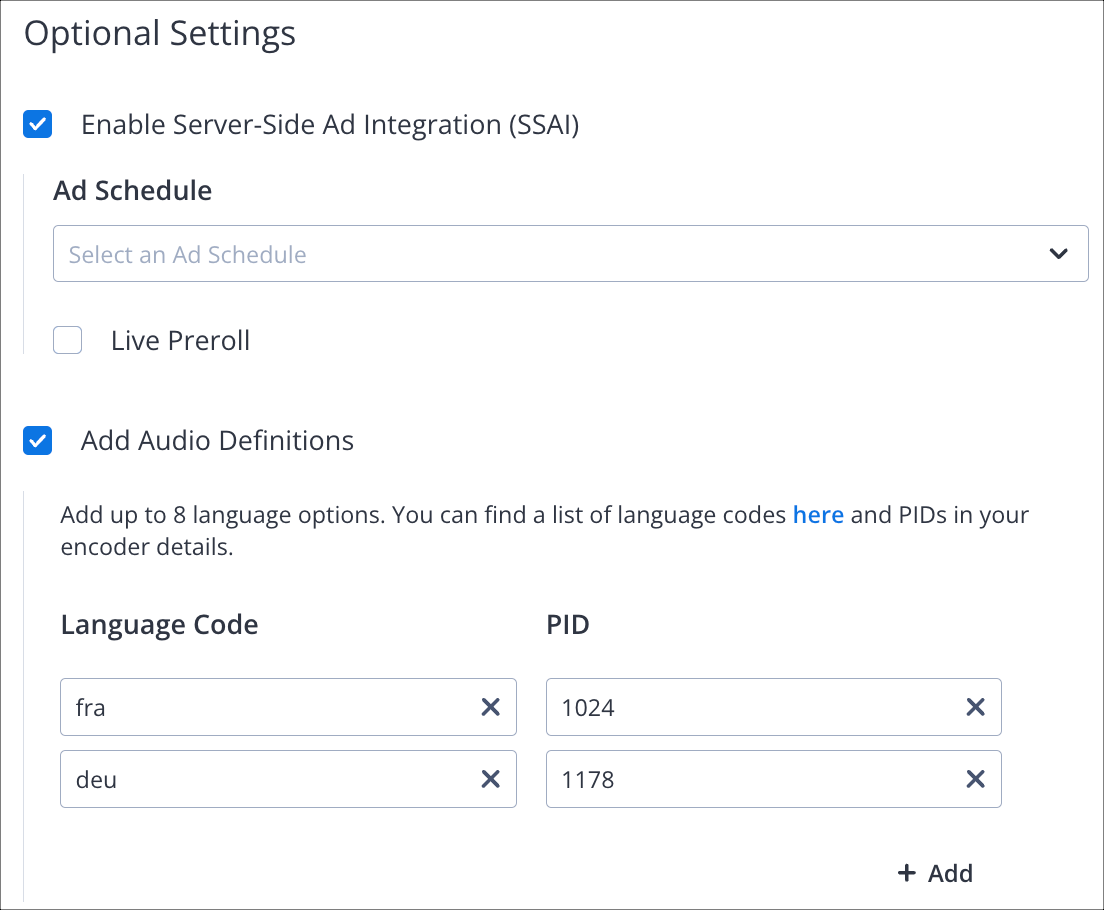The image size is (1104, 910).
Task: Click the chevron arrow in Ad Schedule field
Action: pos(1059,254)
